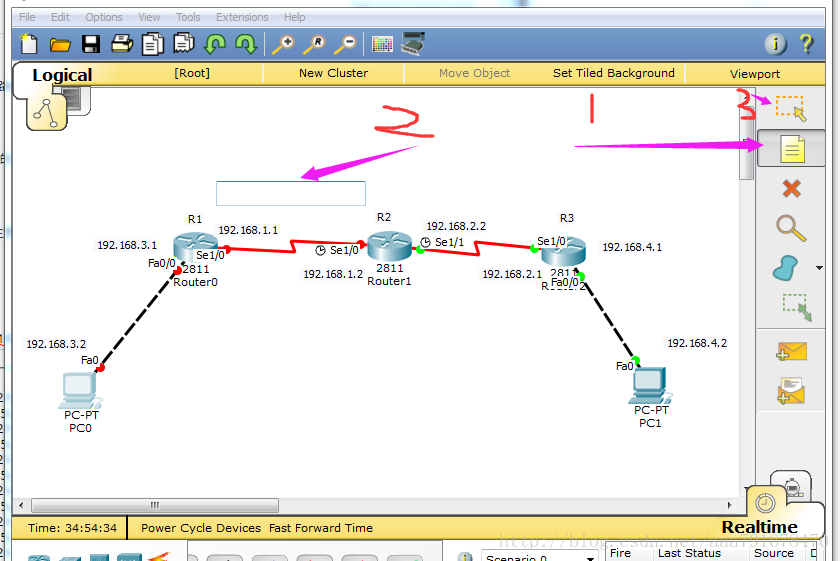Pick the red X Delete tool

pos(791,189)
